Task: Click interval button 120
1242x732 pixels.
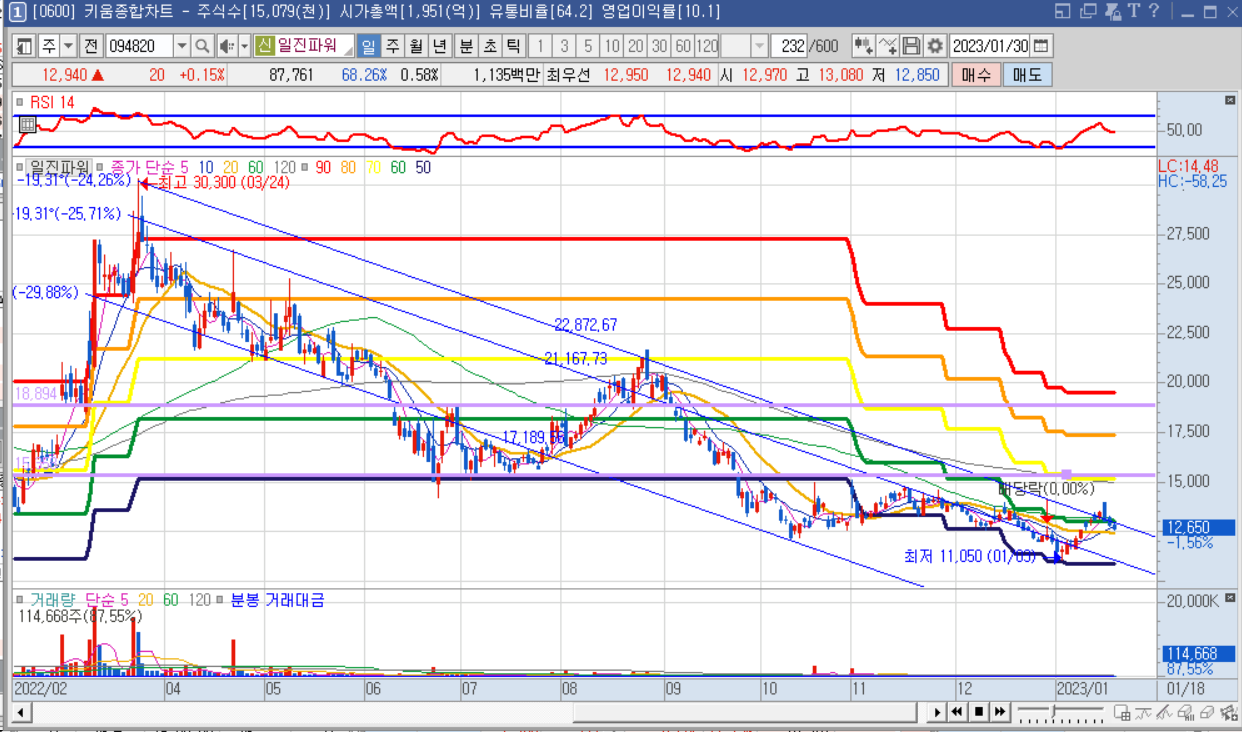Action: [x=707, y=46]
